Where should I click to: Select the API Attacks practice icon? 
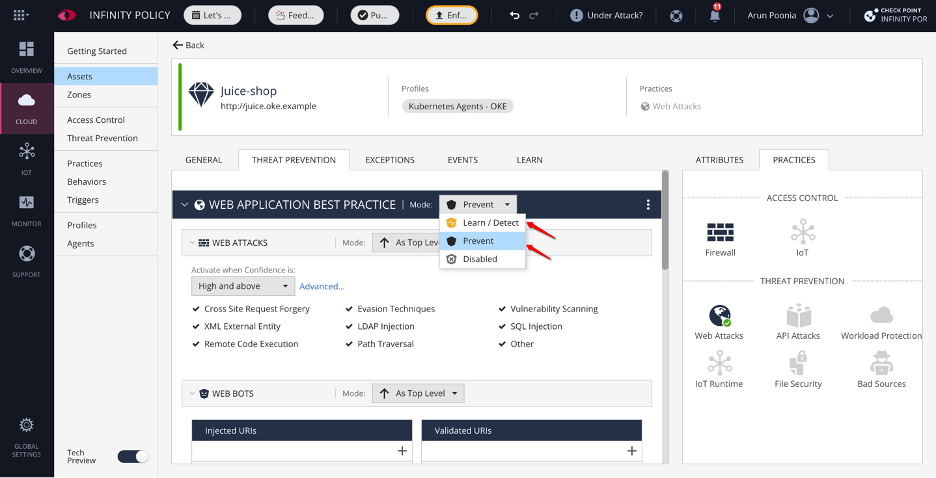799,316
